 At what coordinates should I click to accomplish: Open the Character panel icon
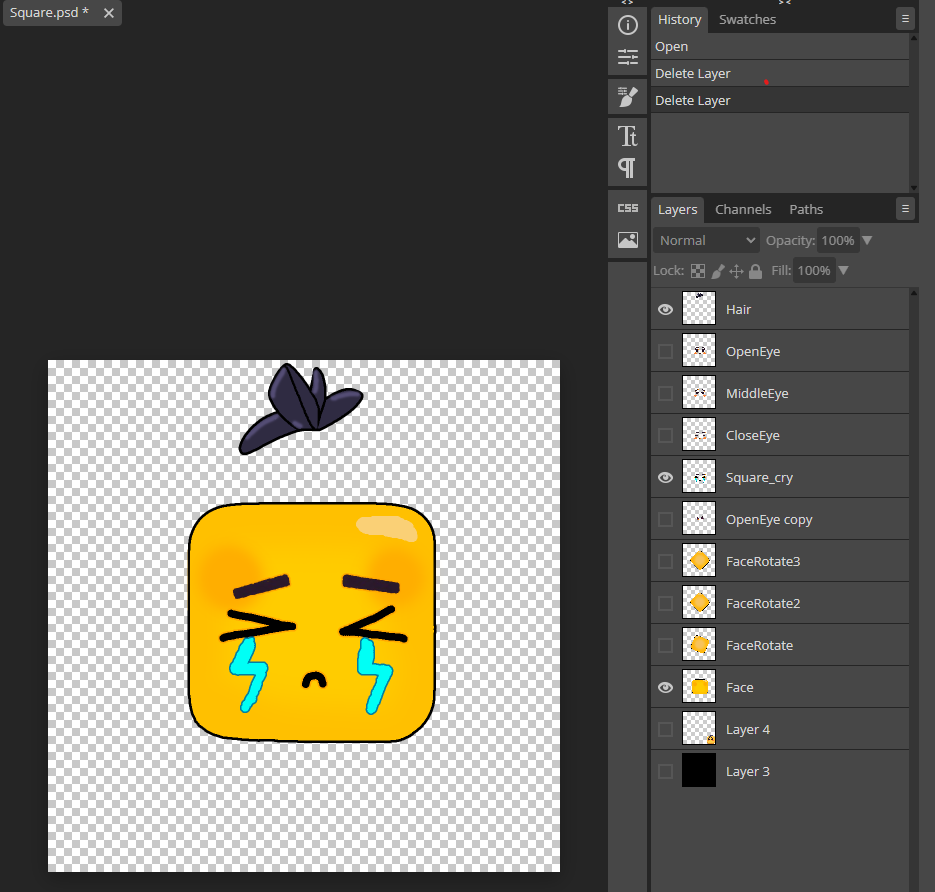pyautogui.click(x=627, y=136)
